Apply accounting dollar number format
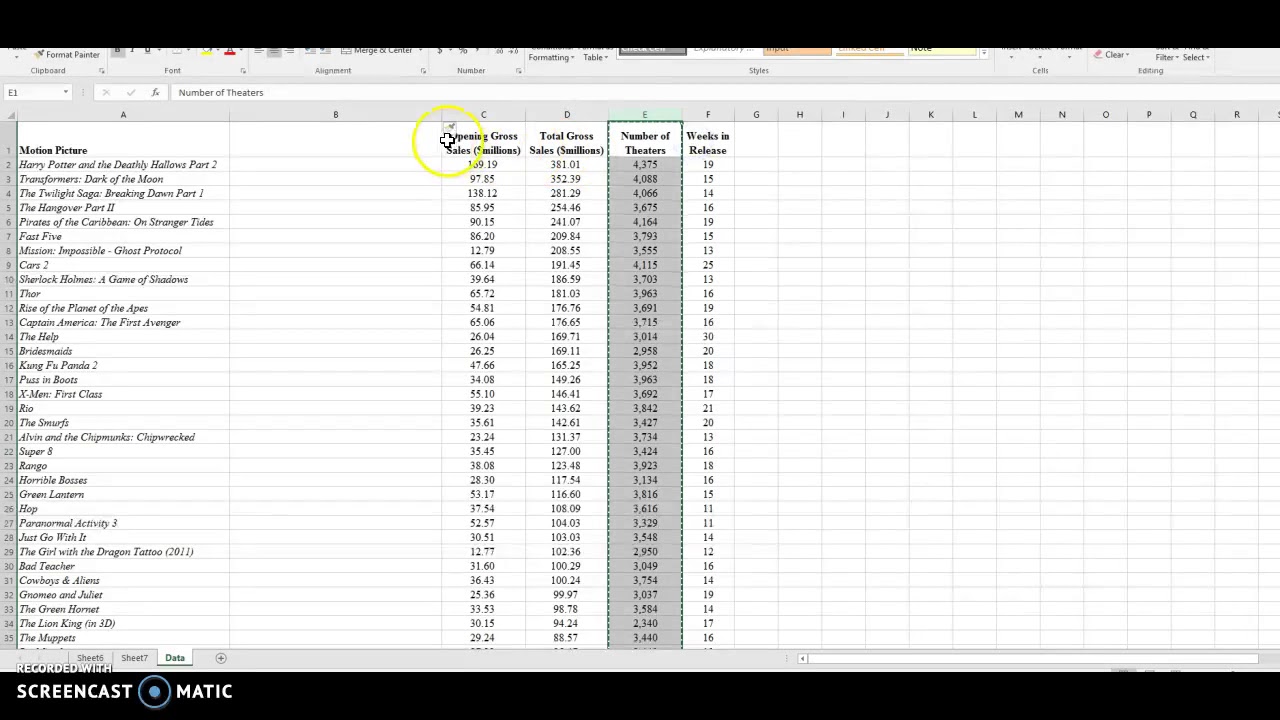Image resolution: width=1280 pixels, height=720 pixels. click(x=440, y=51)
